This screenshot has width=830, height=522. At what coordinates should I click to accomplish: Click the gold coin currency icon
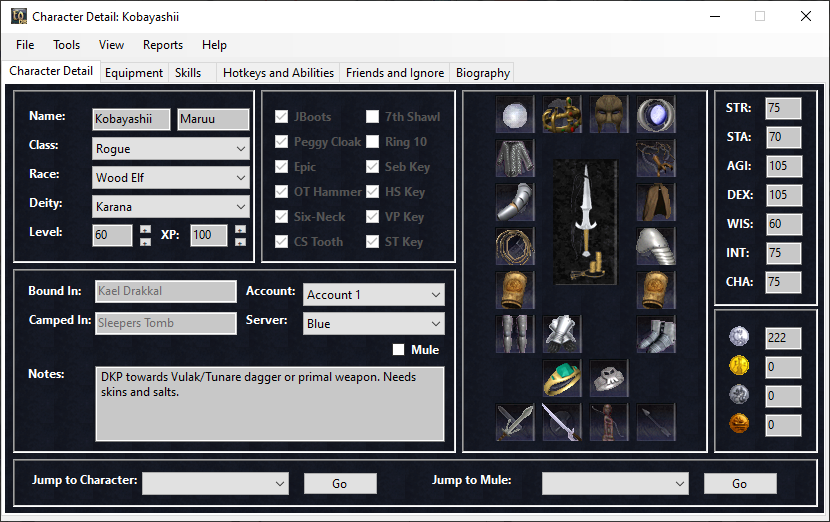coord(738,367)
